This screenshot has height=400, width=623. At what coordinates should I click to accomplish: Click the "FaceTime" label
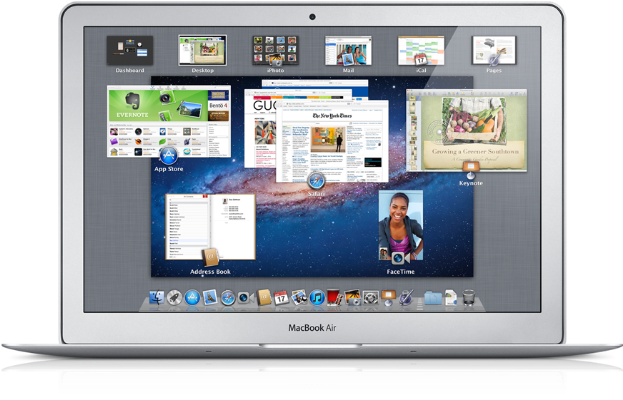point(400,272)
